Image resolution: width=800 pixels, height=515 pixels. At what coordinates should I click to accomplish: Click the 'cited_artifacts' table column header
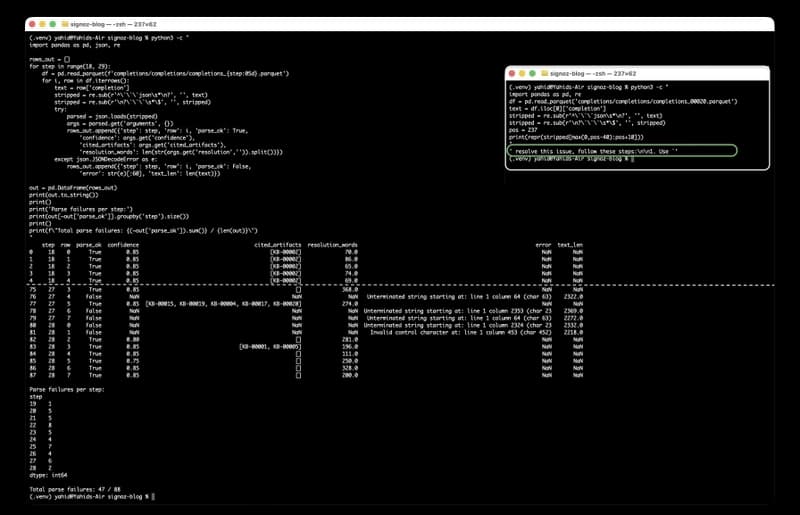tap(278, 245)
